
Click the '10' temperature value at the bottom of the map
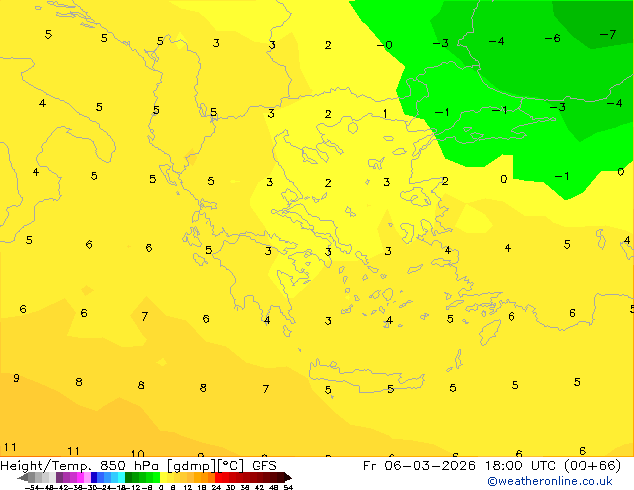click(137, 454)
